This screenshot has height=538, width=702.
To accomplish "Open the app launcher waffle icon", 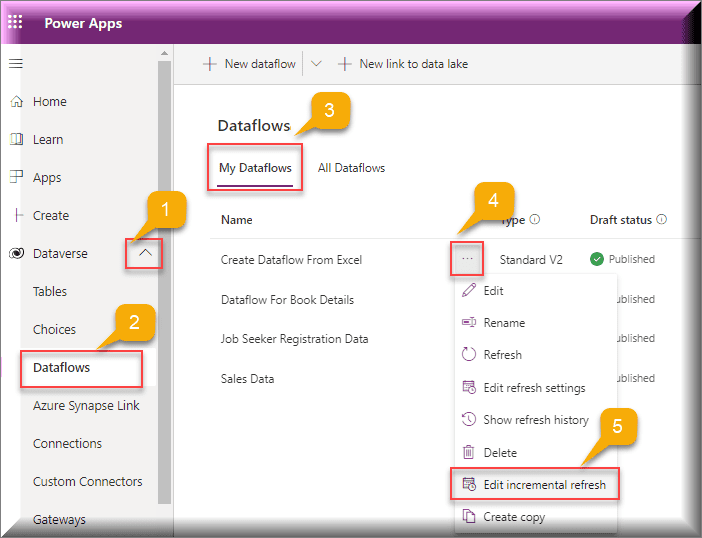I will [15, 22].
